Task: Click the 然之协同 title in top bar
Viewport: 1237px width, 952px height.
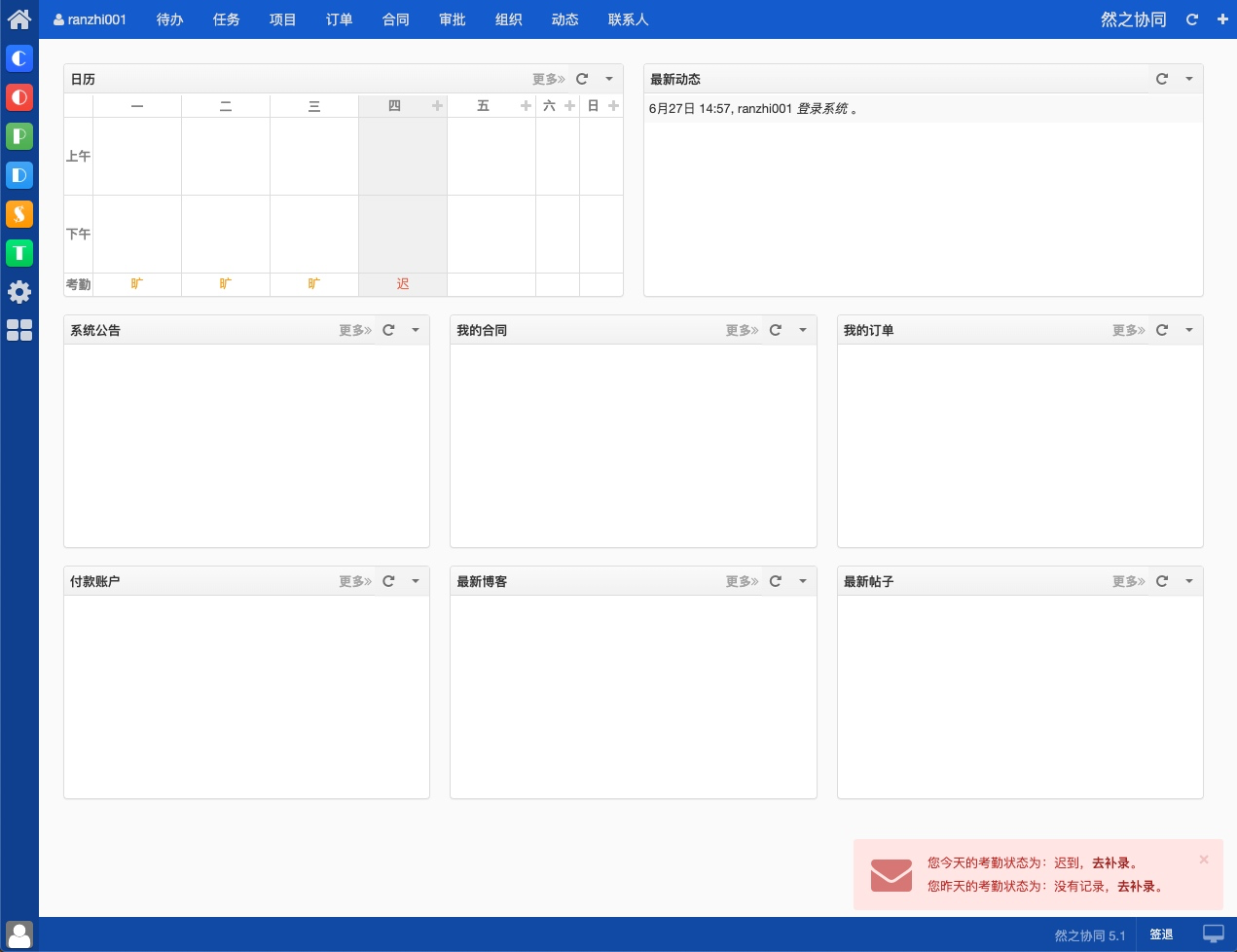Action: pos(1134,19)
